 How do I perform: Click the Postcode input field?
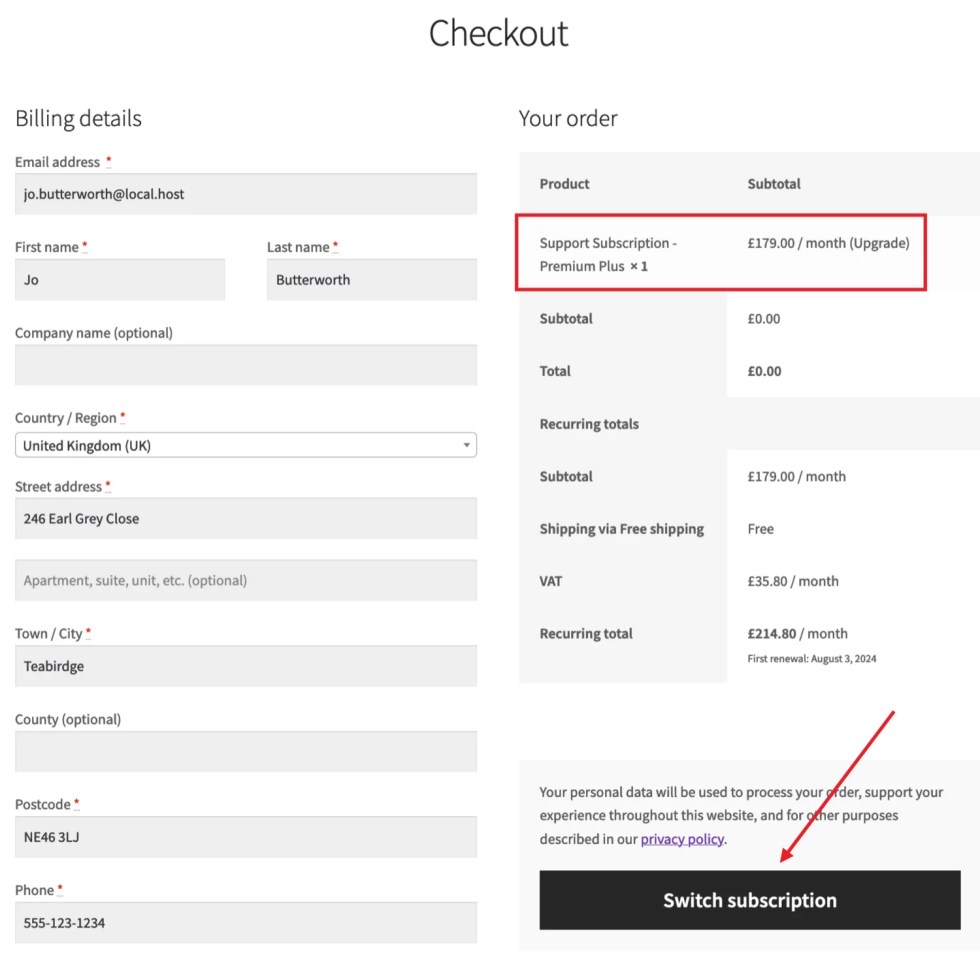(245, 837)
